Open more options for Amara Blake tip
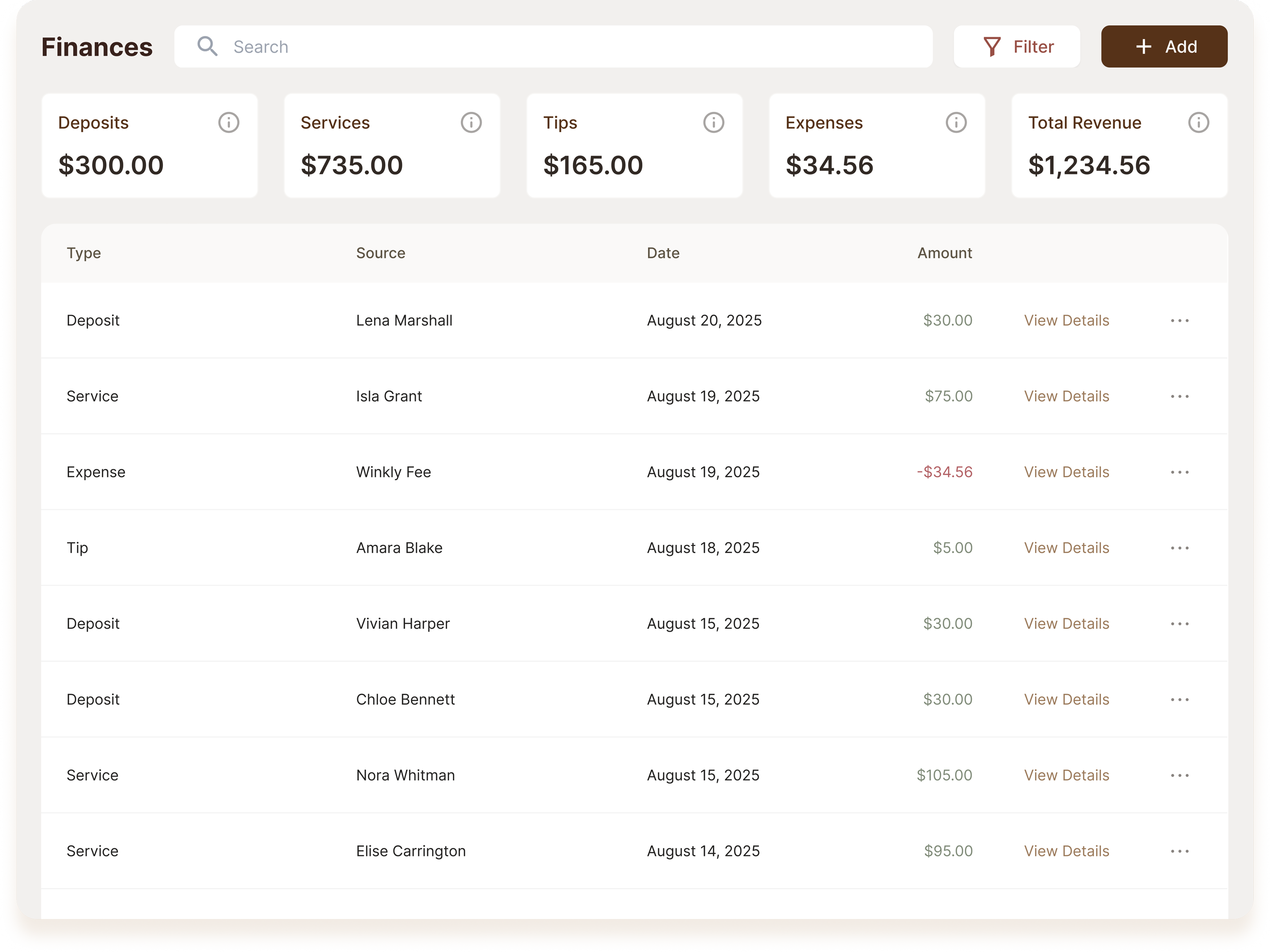This screenshot has height=952, width=1270. point(1179,548)
